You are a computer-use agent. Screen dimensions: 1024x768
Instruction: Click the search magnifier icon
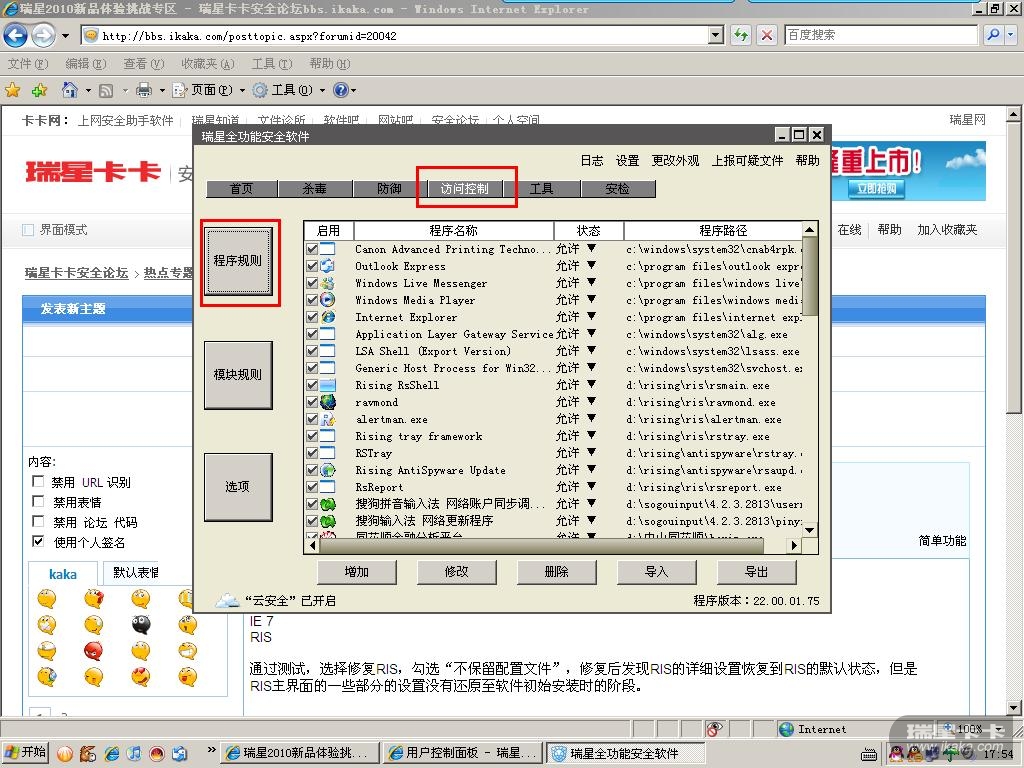(993, 35)
